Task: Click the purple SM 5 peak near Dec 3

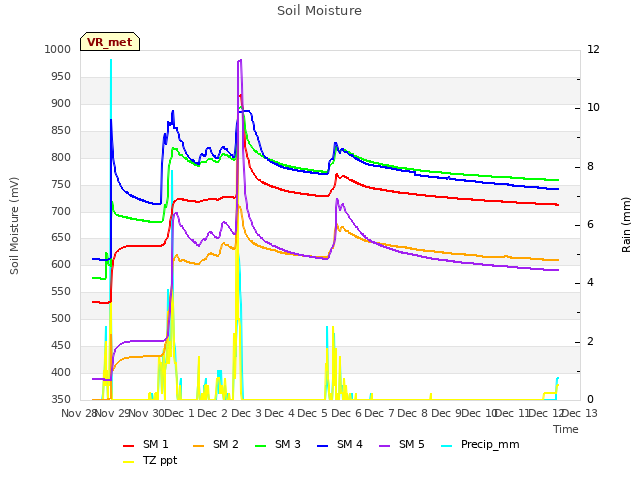Action: 240,61
